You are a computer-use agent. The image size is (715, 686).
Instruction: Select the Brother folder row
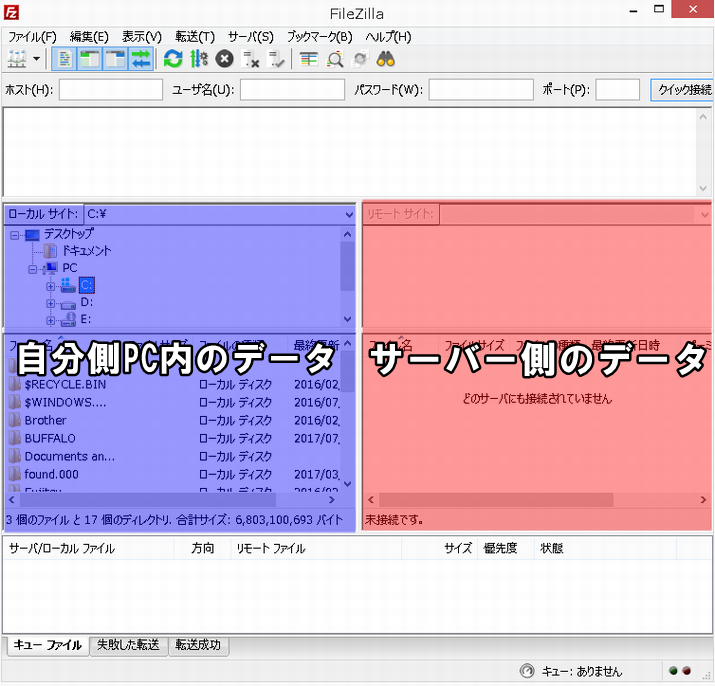coord(173,420)
